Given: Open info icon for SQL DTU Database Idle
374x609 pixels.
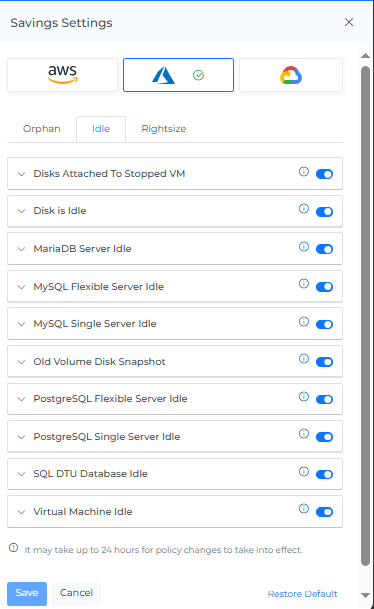Looking at the screenshot, I should coord(304,471).
